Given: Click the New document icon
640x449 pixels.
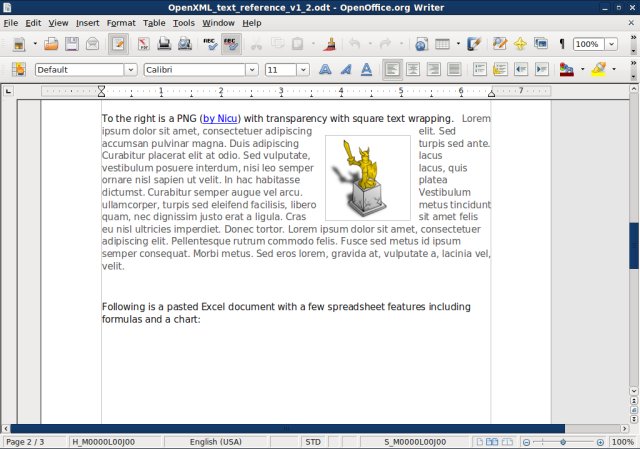Looking at the screenshot, I should [19, 44].
